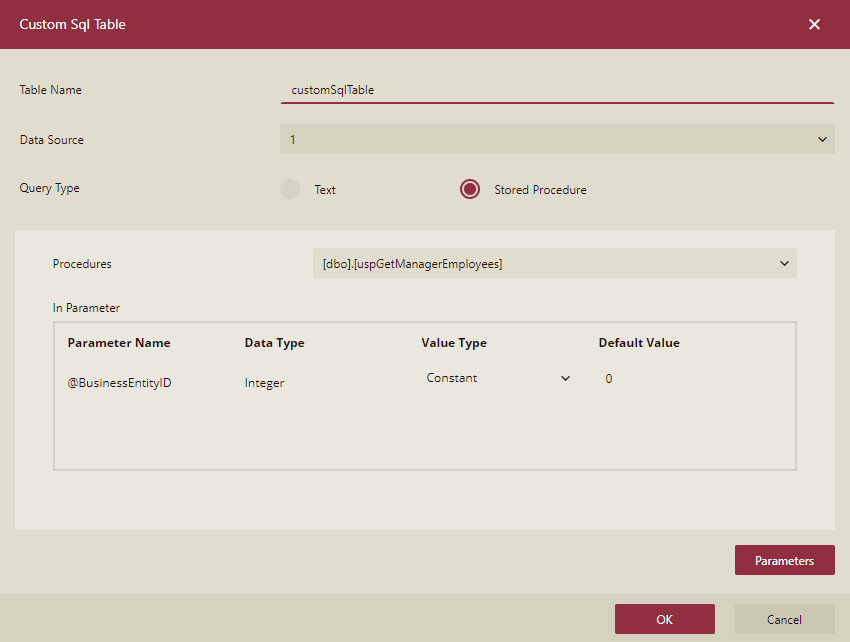This screenshot has height=642, width=850.
Task: Open the Constant value type dropdown
Action: tap(497, 378)
